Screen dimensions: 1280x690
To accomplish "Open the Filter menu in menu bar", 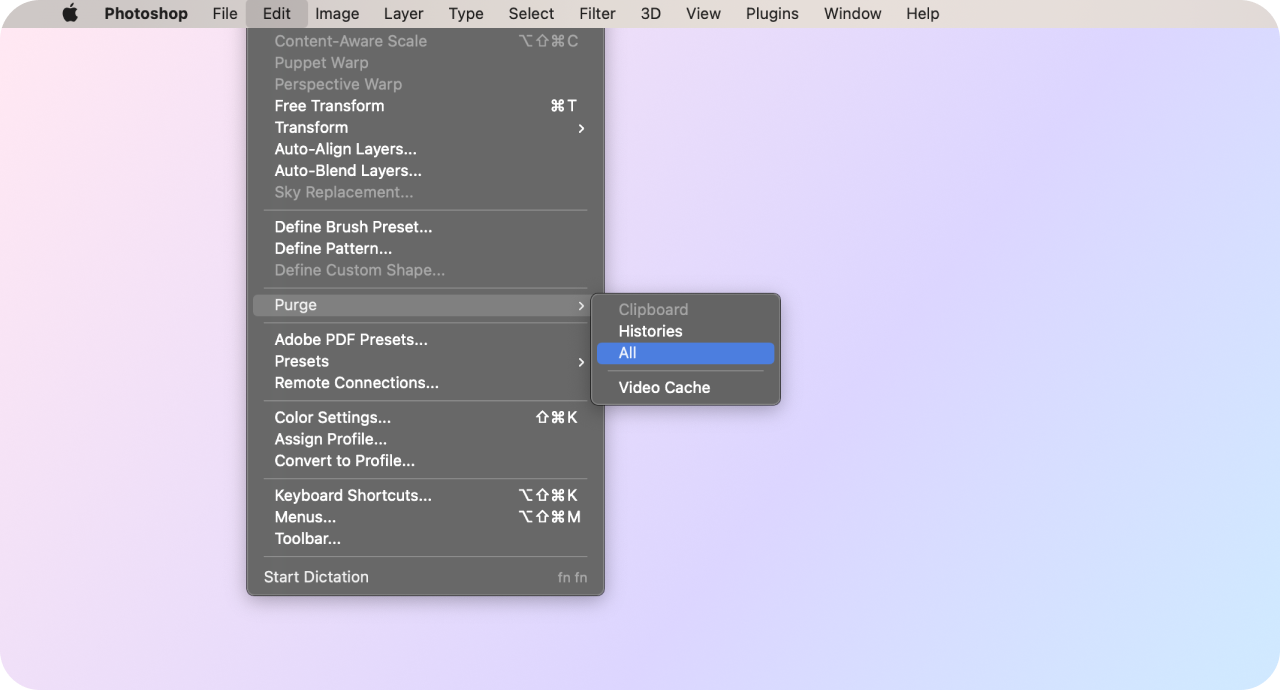I will pos(597,14).
